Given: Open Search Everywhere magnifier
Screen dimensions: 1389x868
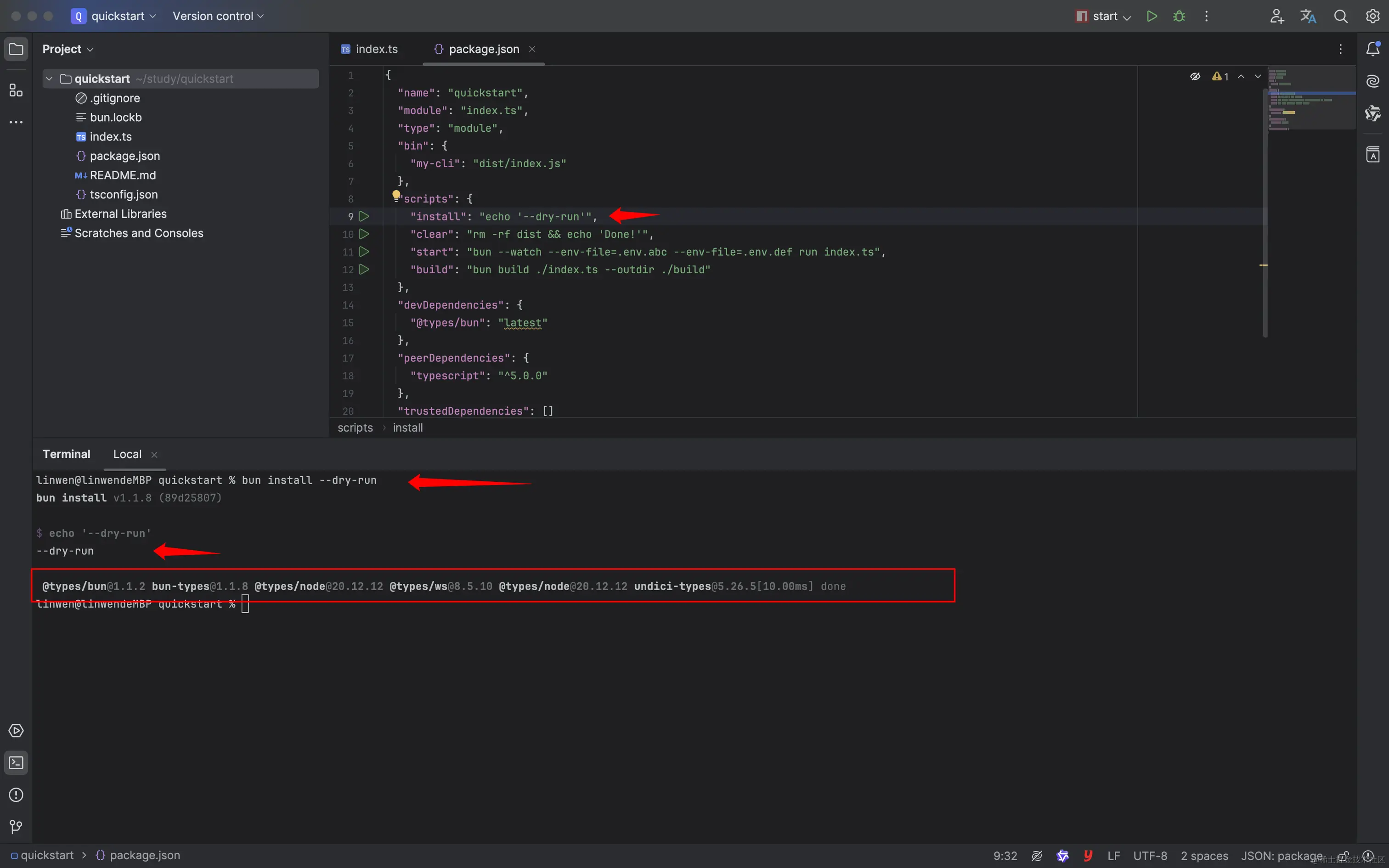Looking at the screenshot, I should click(x=1341, y=16).
